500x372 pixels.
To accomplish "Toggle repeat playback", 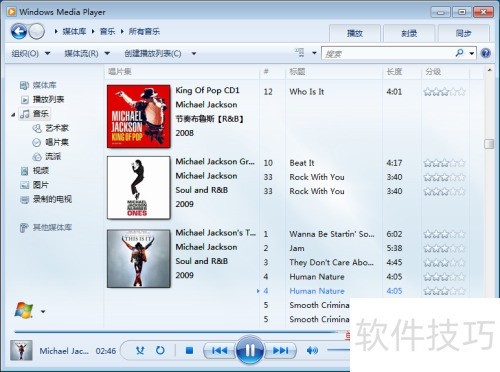I will [x=160, y=350].
